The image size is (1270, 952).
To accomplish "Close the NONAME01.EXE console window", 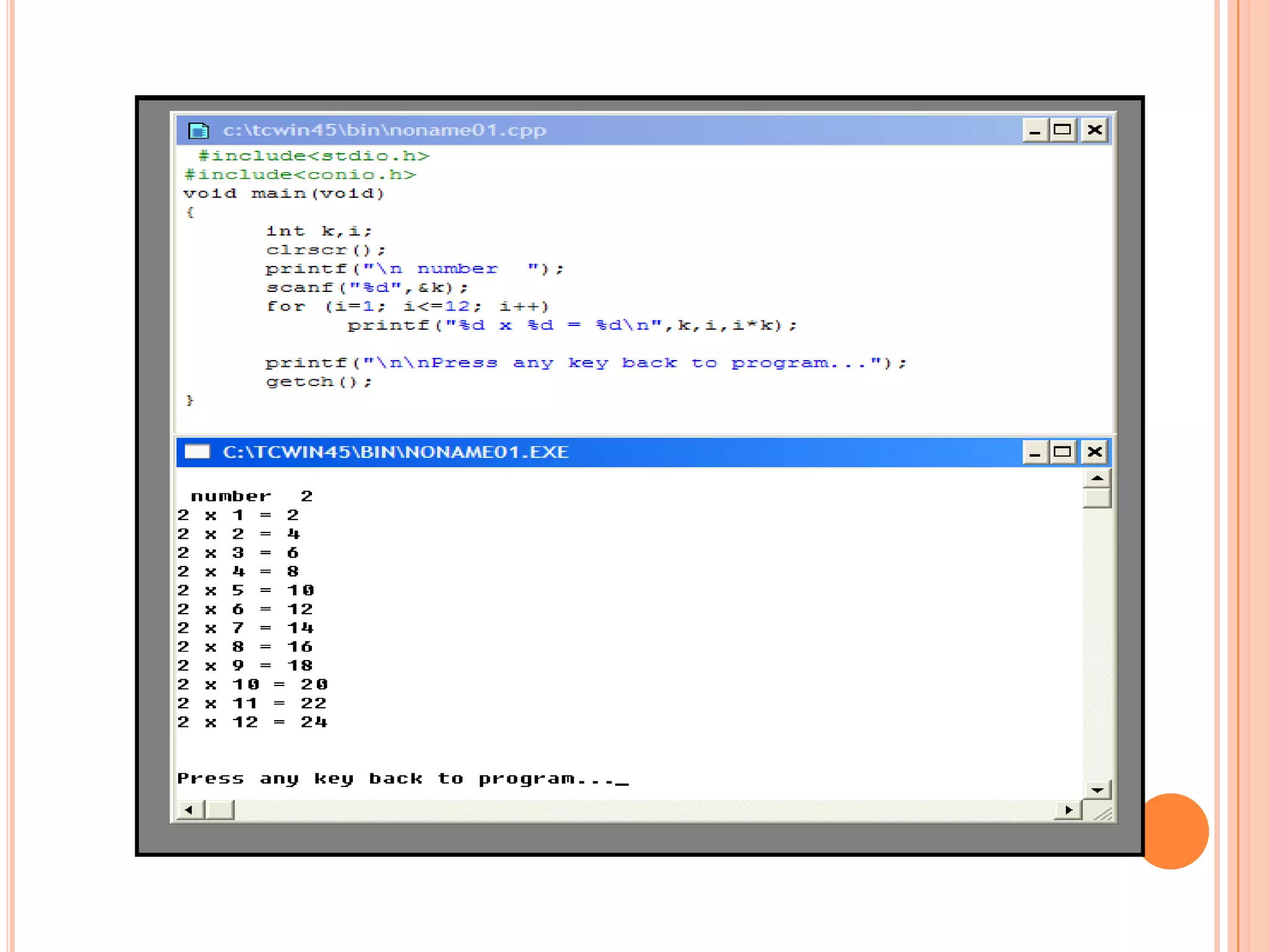I will click(1095, 452).
